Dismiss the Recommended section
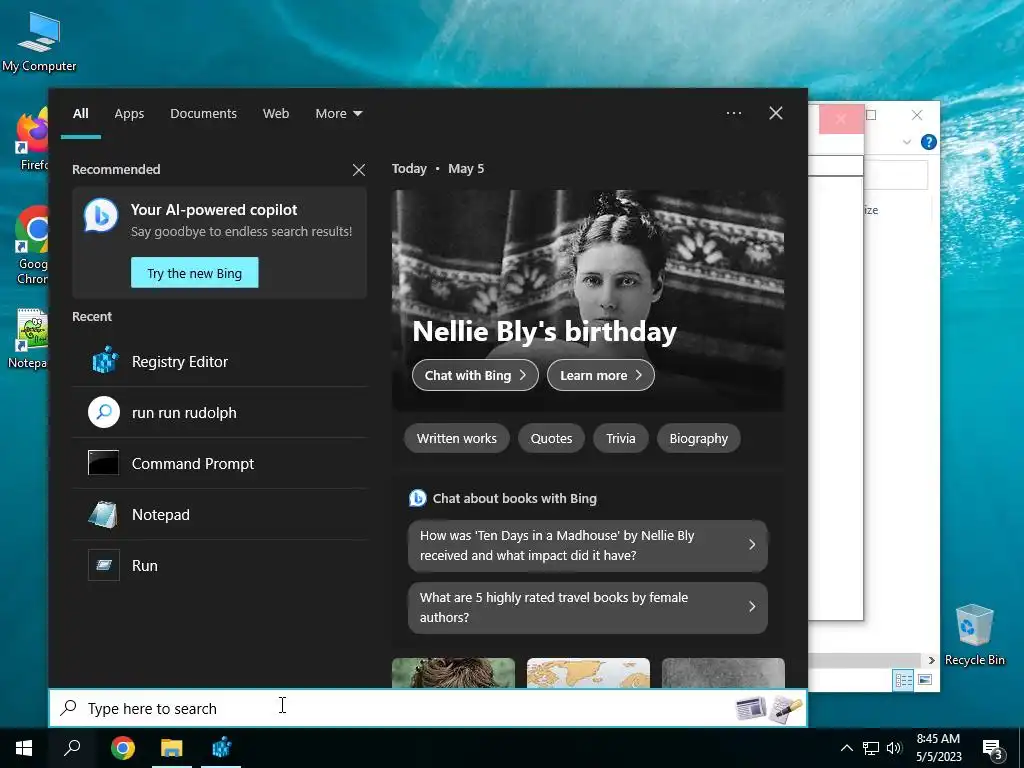Image resolution: width=1024 pixels, height=768 pixels. (359, 170)
